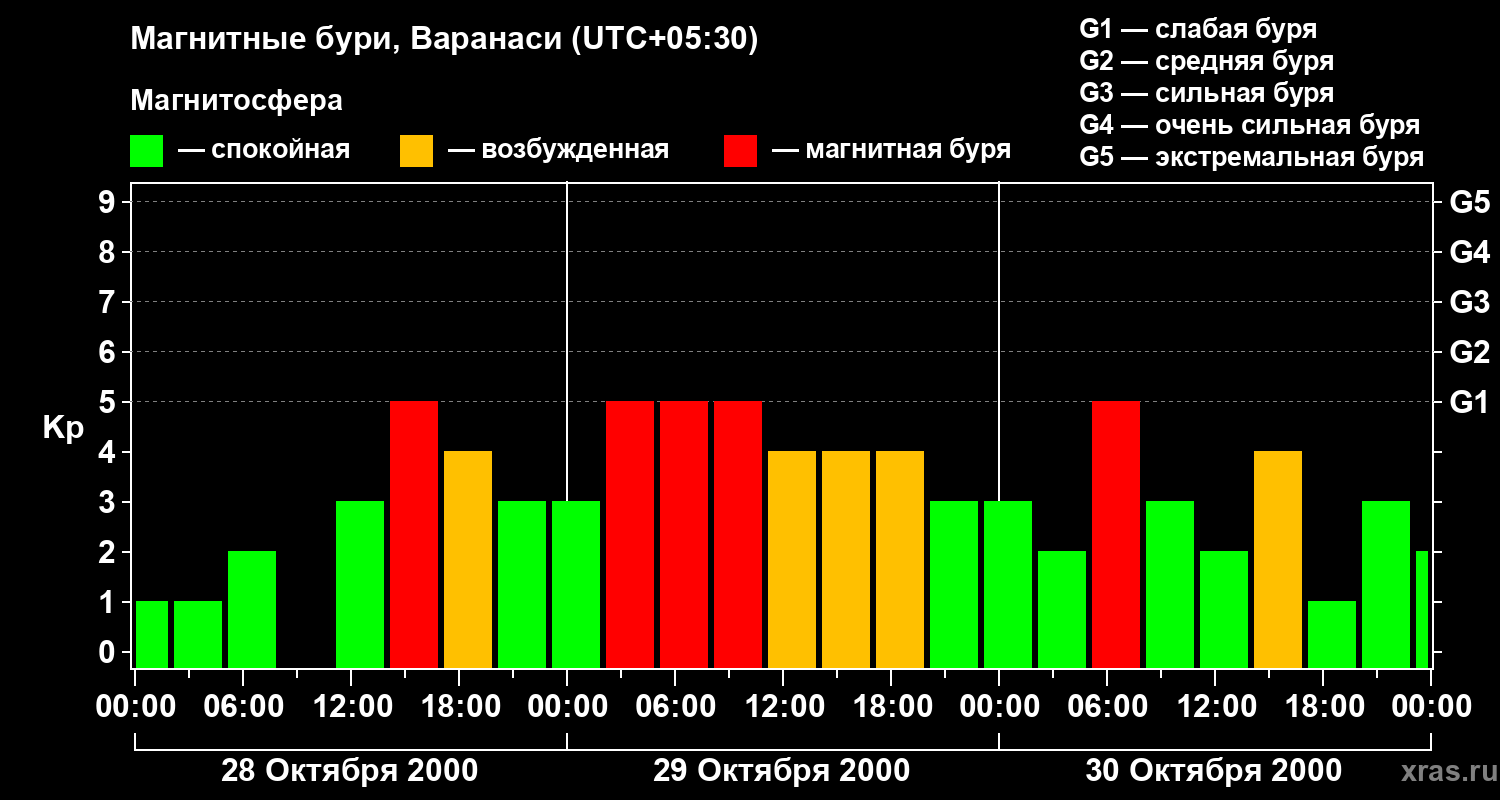Click the '— спокойная' legend label
Screen dimensions: 1500x800
click(x=264, y=150)
